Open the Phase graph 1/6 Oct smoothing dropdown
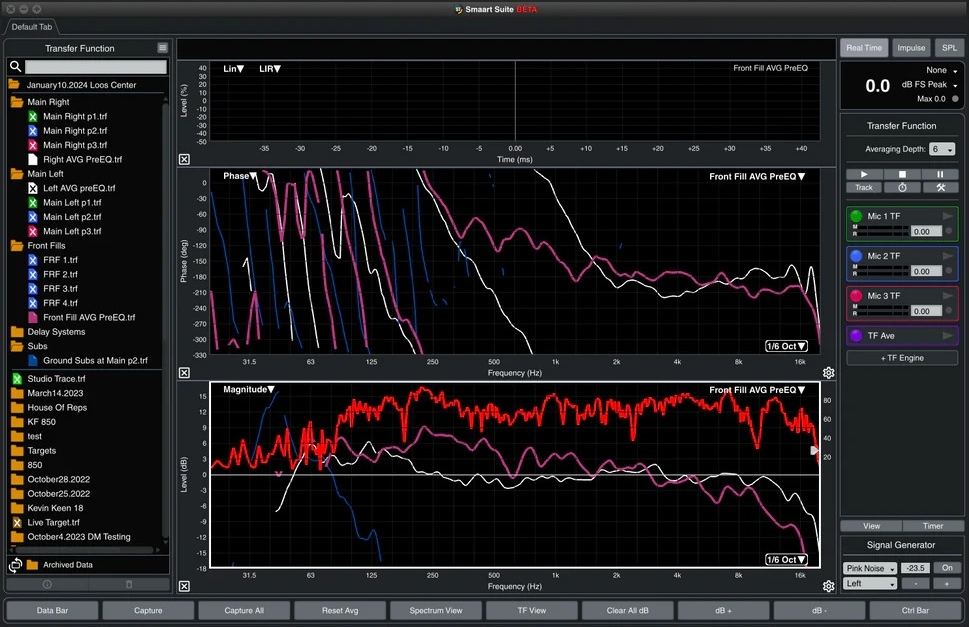 tap(786, 346)
